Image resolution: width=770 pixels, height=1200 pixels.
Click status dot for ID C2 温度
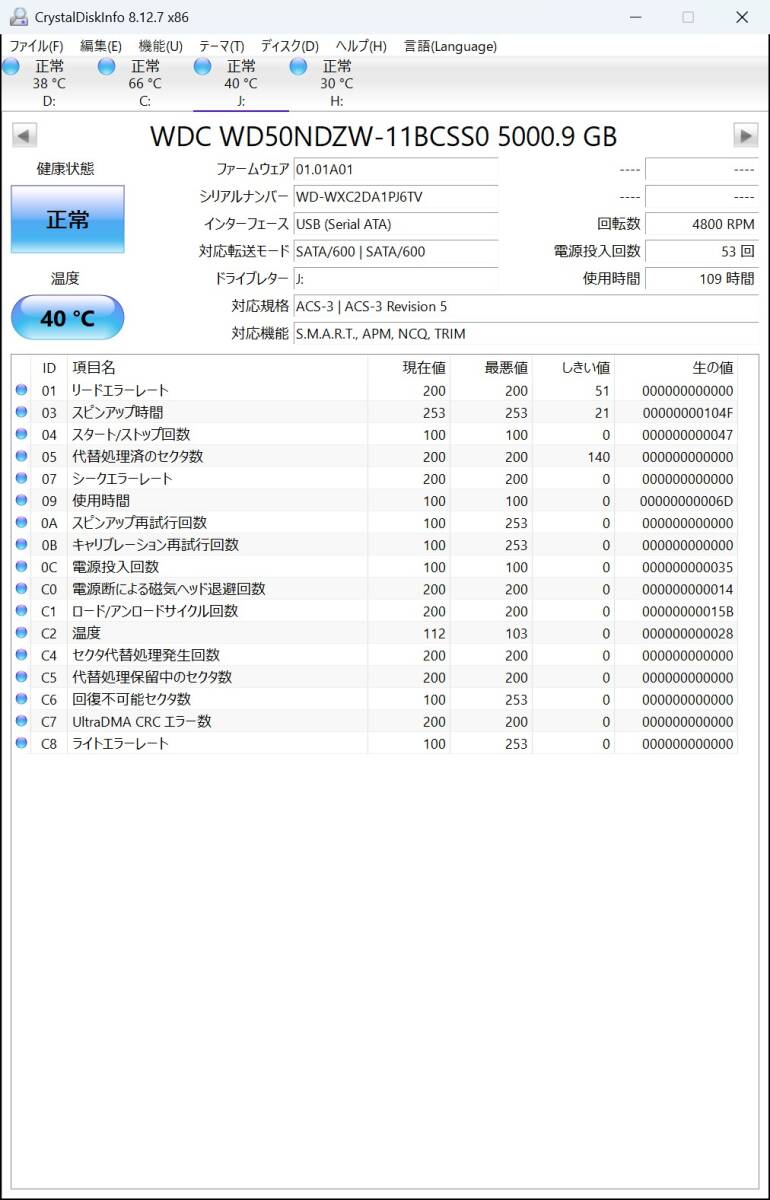tap(22, 633)
